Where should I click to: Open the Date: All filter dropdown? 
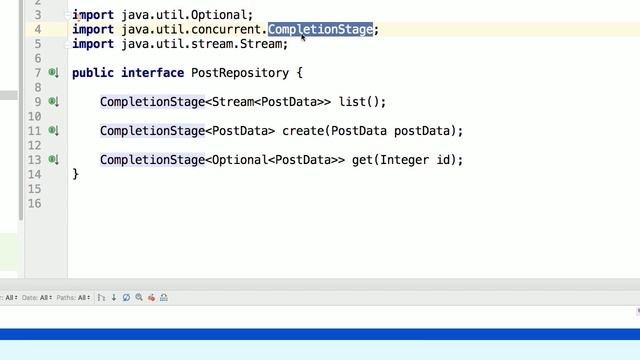coord(37,298)
